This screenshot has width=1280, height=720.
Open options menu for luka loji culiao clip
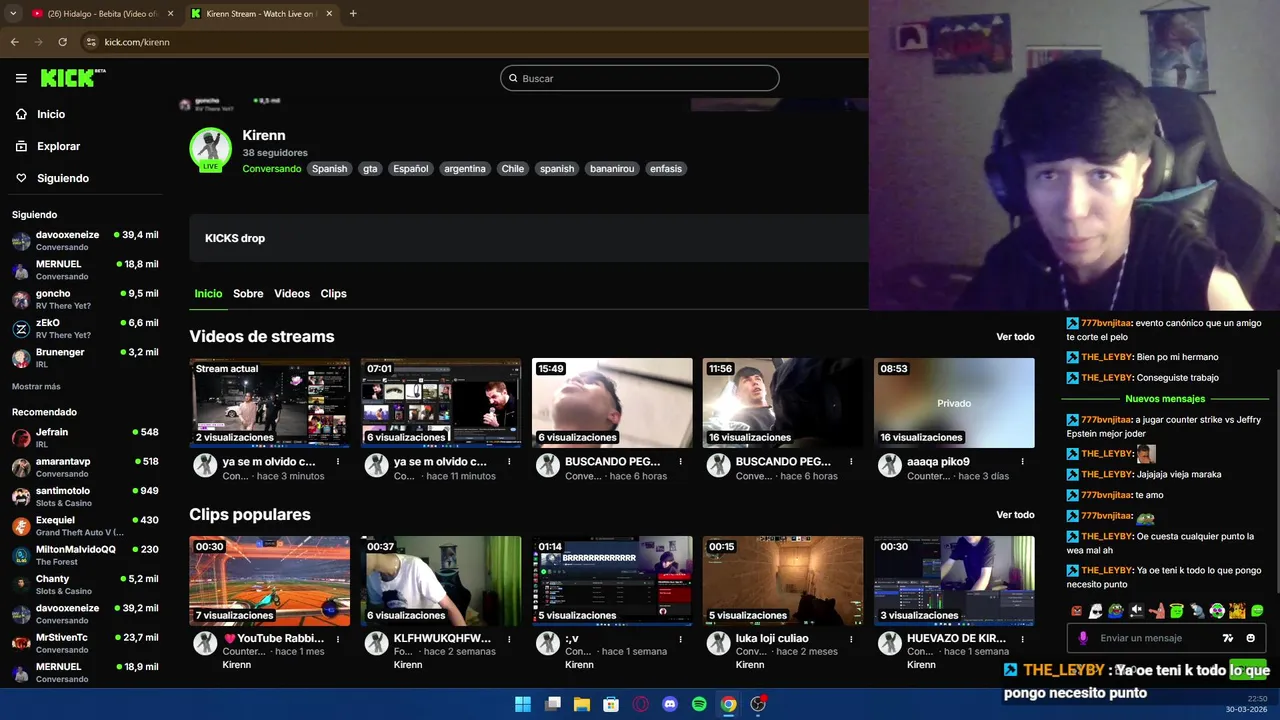pos(851,638)
